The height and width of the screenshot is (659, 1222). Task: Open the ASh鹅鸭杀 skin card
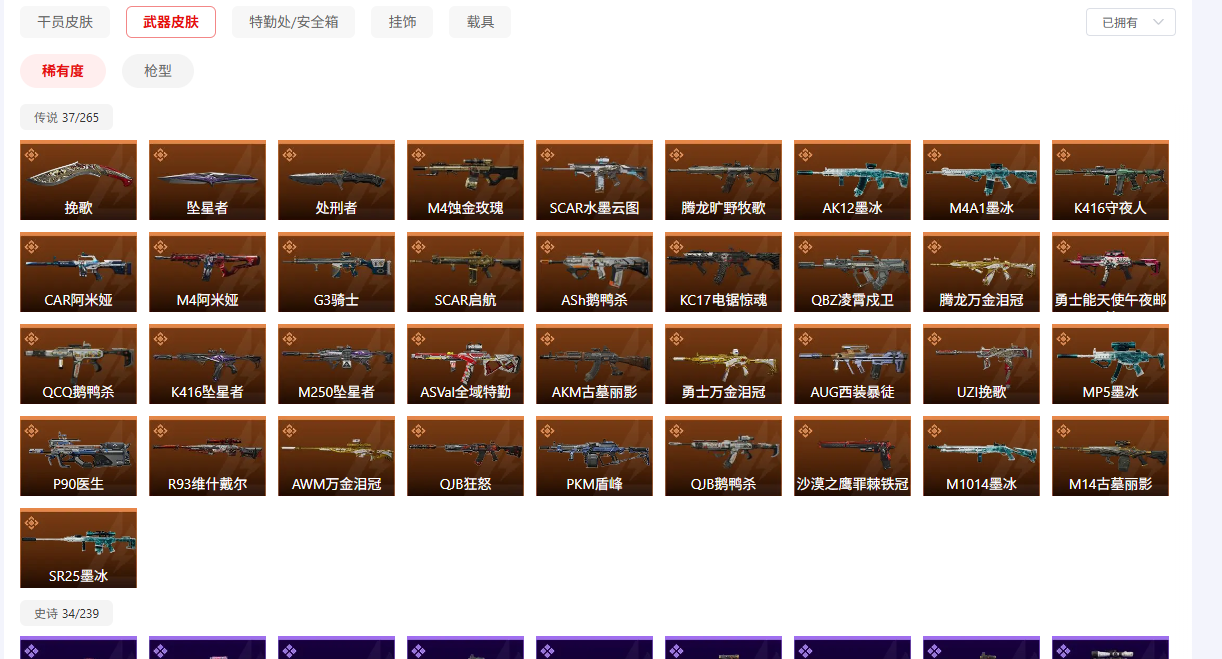tap(594, 272)
